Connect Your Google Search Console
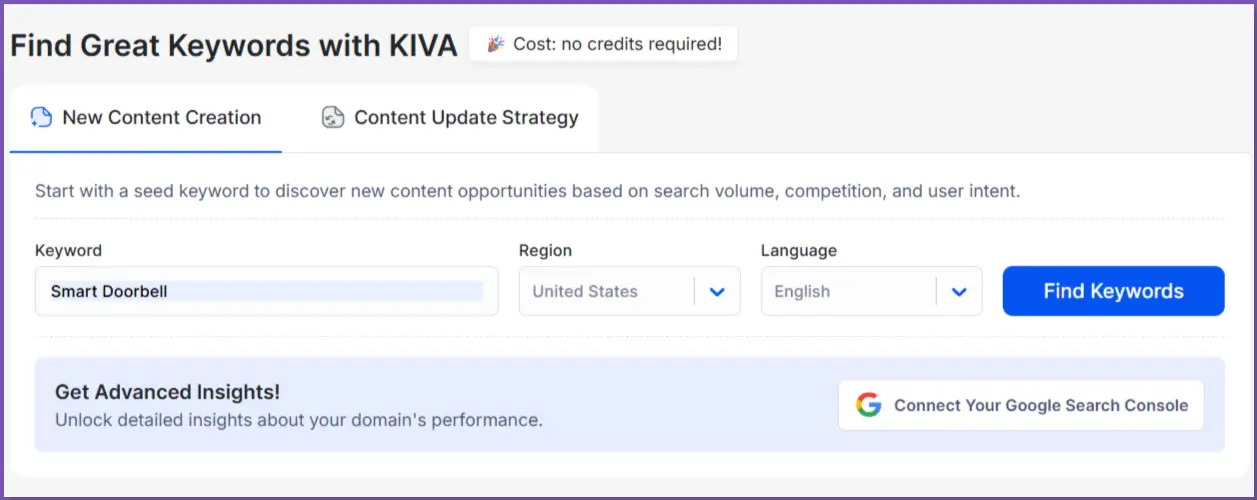 tap(1021, 405)
